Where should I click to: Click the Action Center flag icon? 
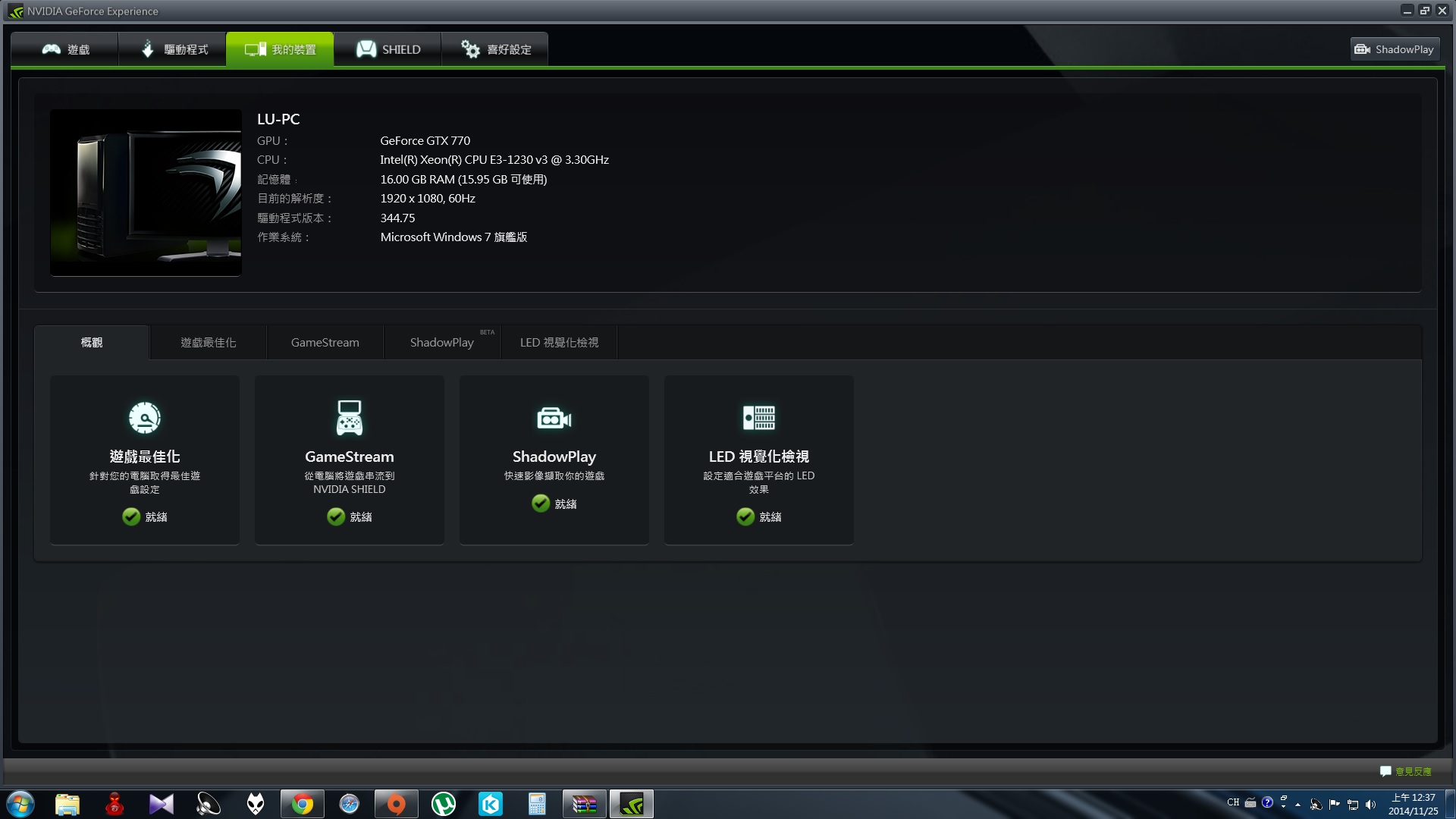pos(1334,805)
